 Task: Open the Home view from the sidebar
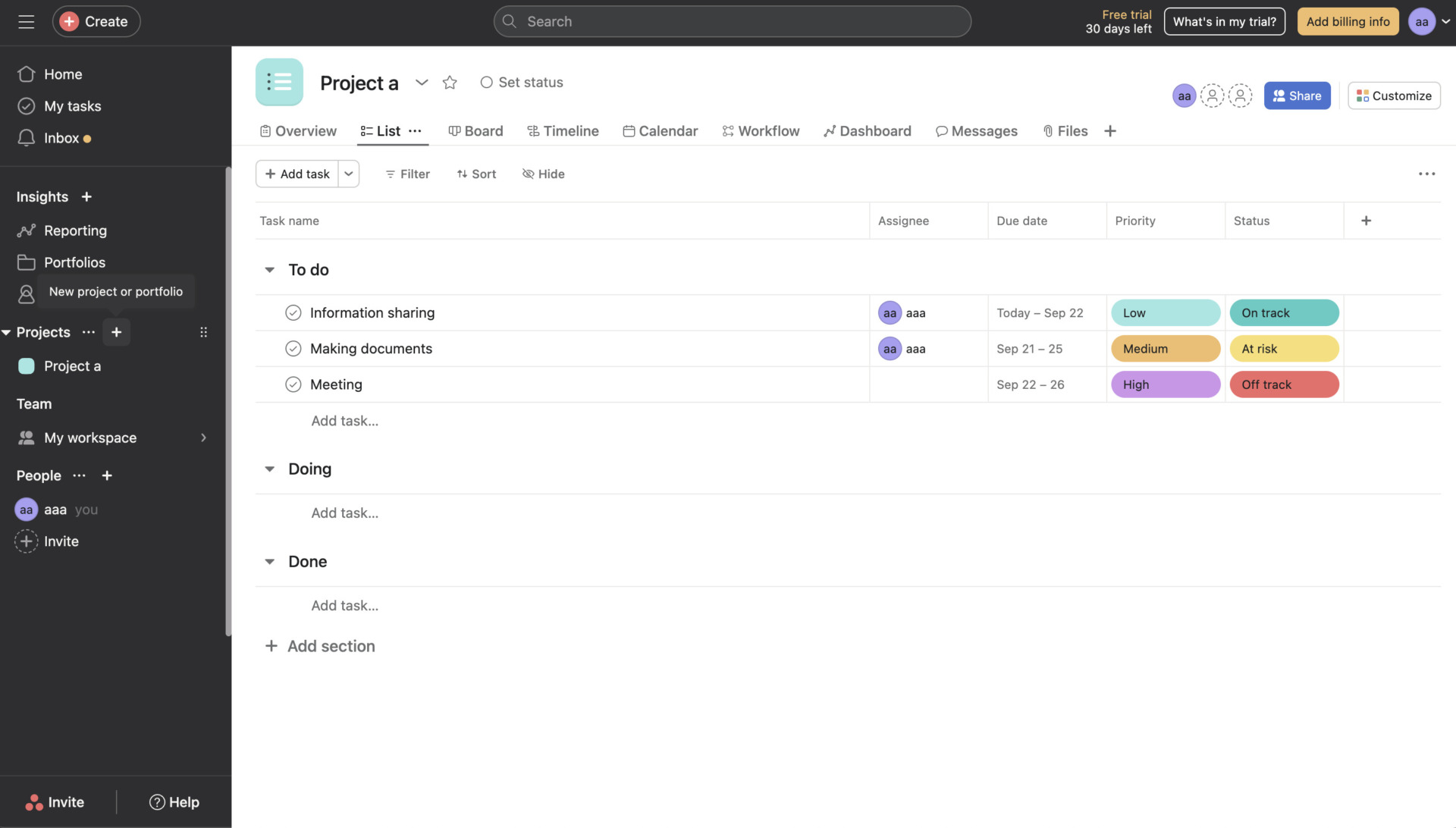64,74
